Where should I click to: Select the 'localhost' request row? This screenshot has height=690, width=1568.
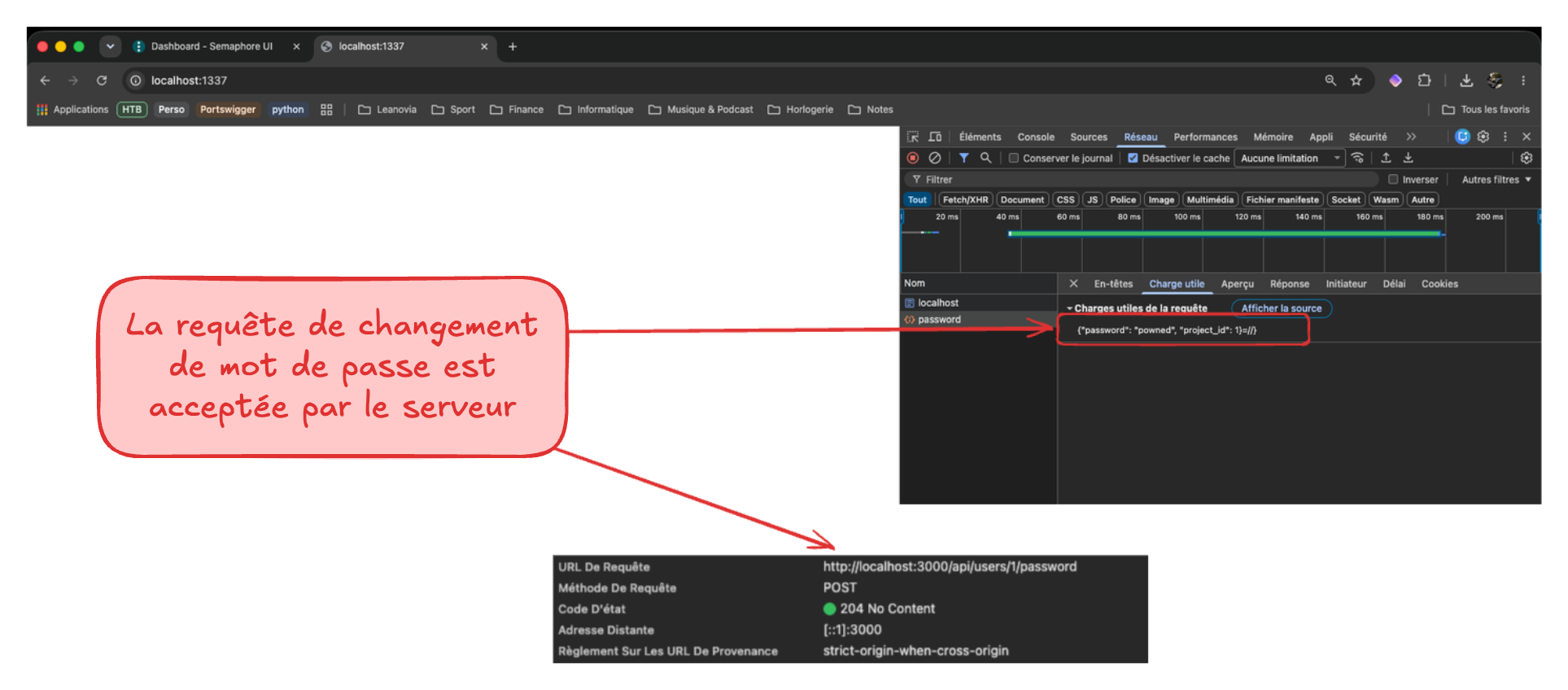click(978, 303)
